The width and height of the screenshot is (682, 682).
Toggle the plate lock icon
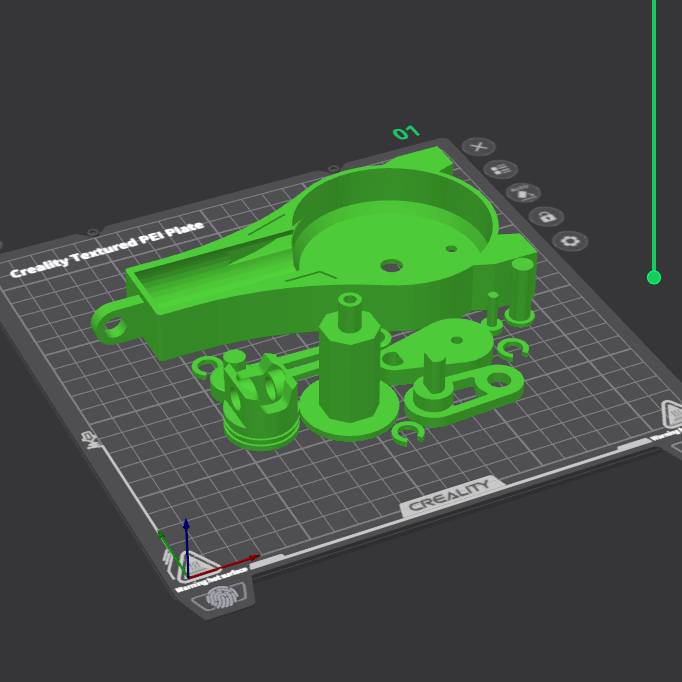(x=546, y=216)
